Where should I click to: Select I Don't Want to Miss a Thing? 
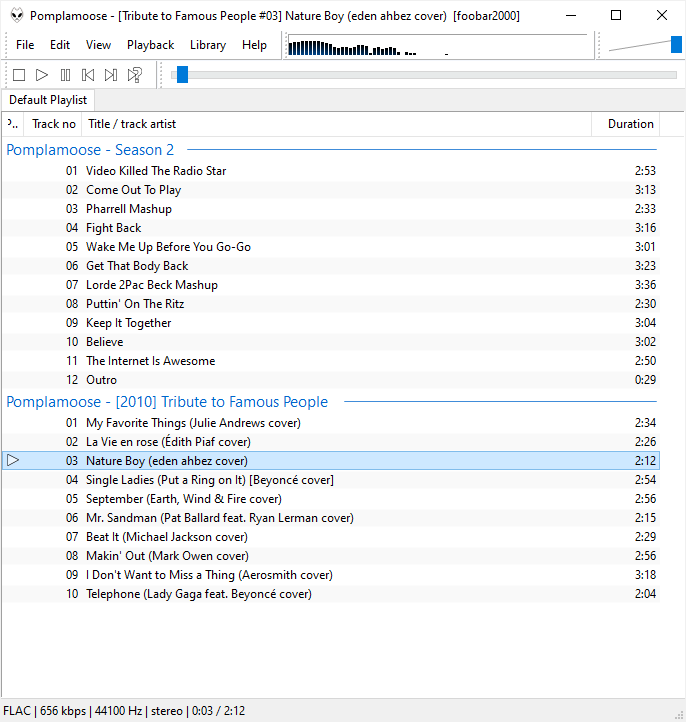click(x=331, y=575)
